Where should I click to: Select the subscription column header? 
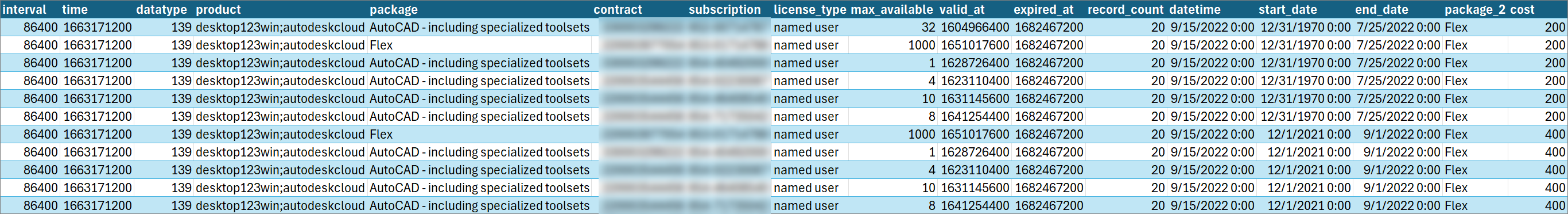[724, 10]
